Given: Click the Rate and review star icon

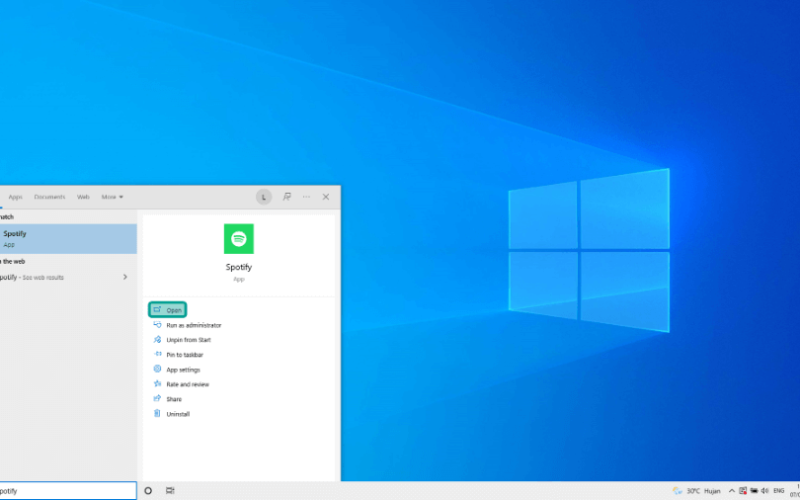Looking at the screenshot, I should coord(157,384).
